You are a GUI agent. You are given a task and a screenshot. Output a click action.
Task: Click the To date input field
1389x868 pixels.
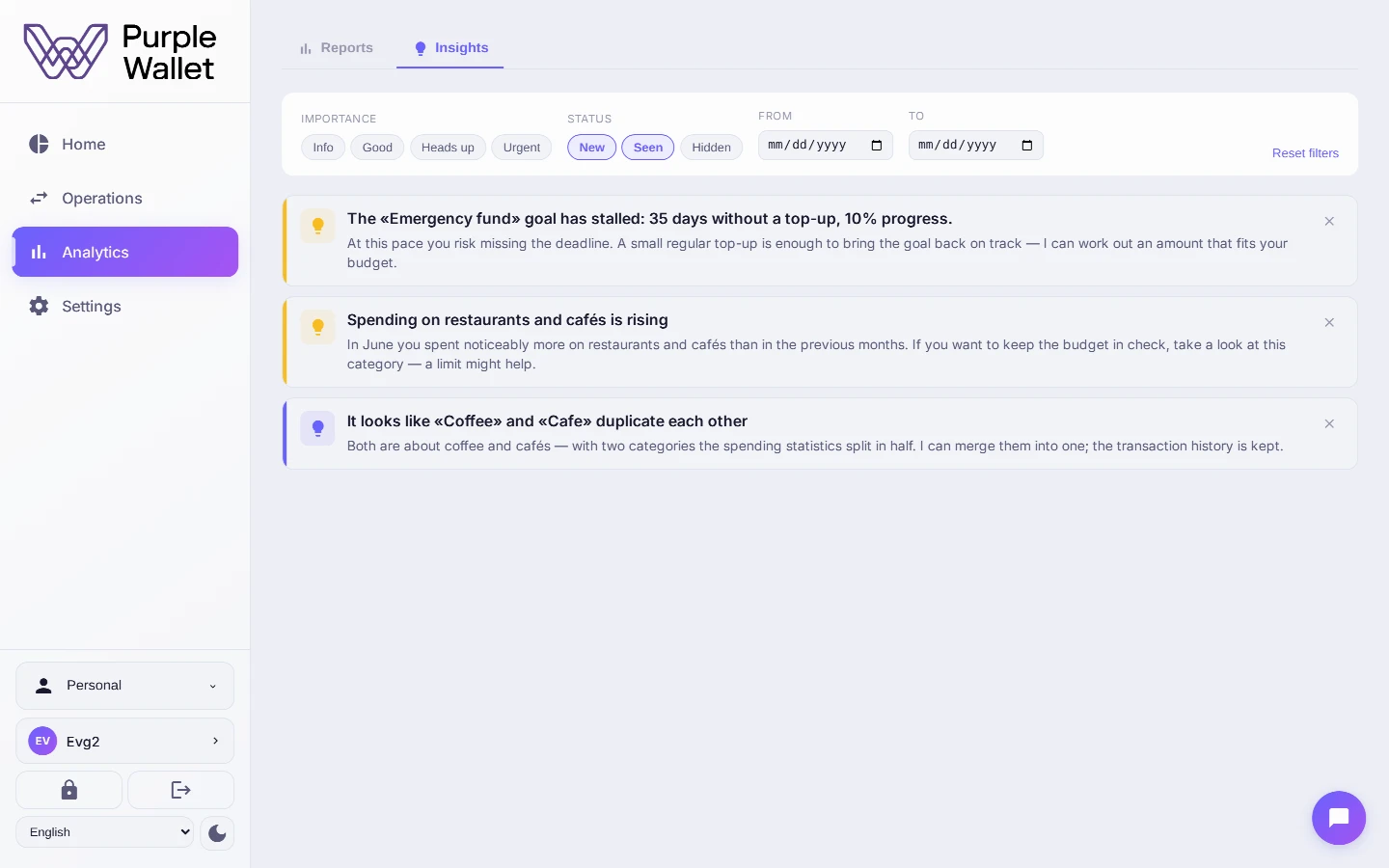click(x=976, y=146)
